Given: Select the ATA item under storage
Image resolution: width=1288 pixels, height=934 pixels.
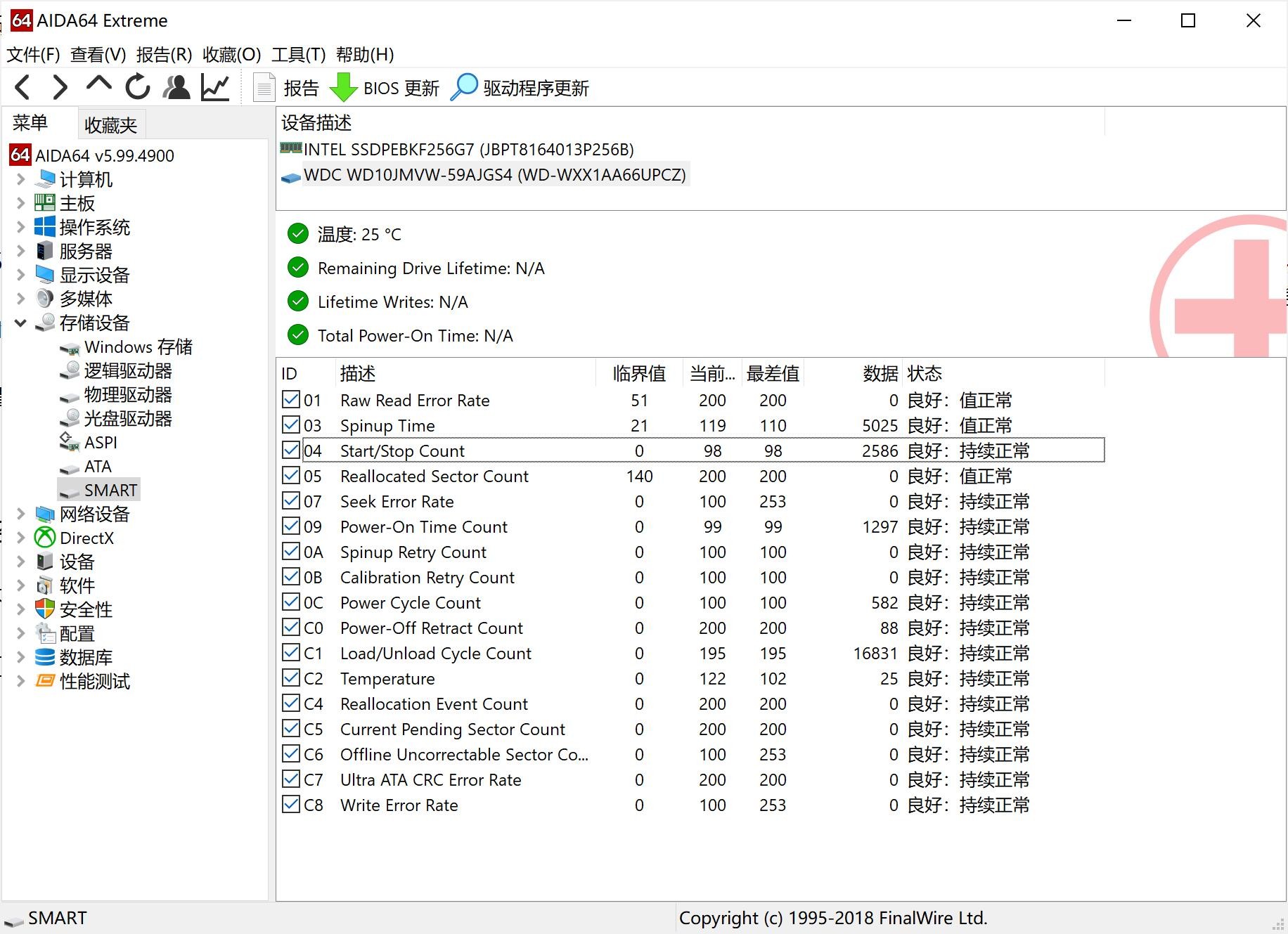Looking at the screenshot, I should 98,467.
